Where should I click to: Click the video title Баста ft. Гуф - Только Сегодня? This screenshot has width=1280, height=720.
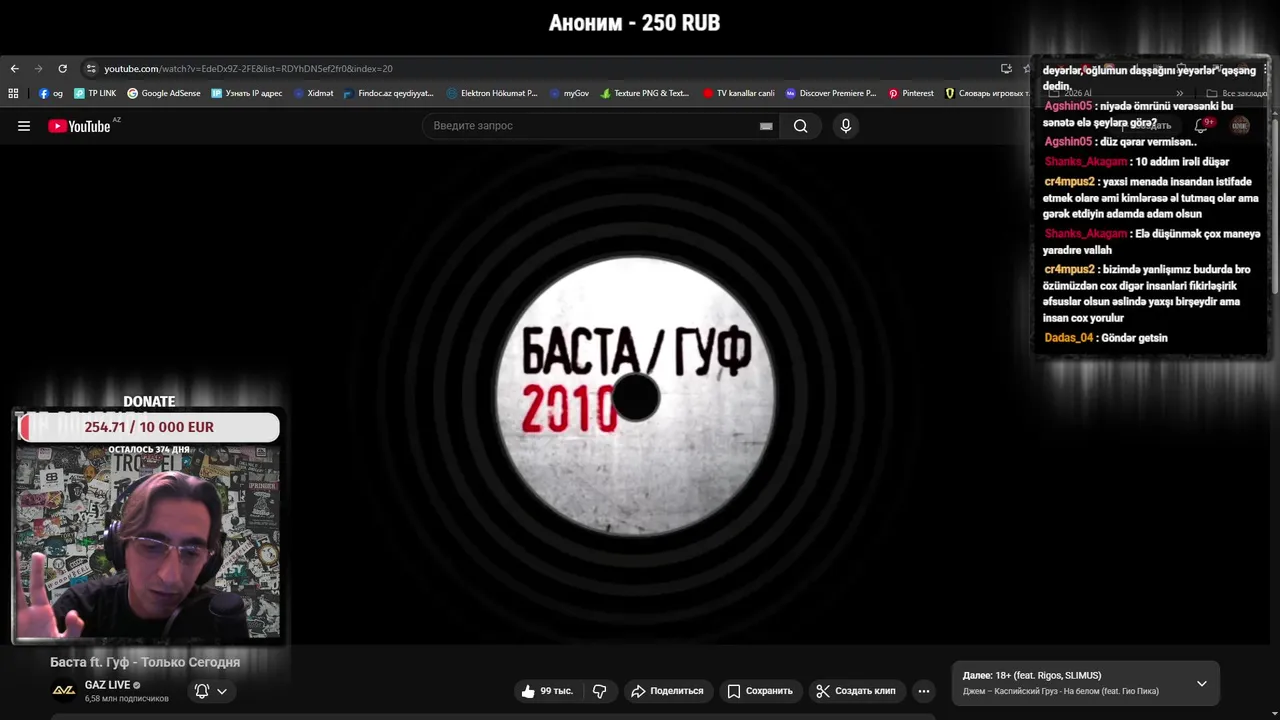point(145,662)
